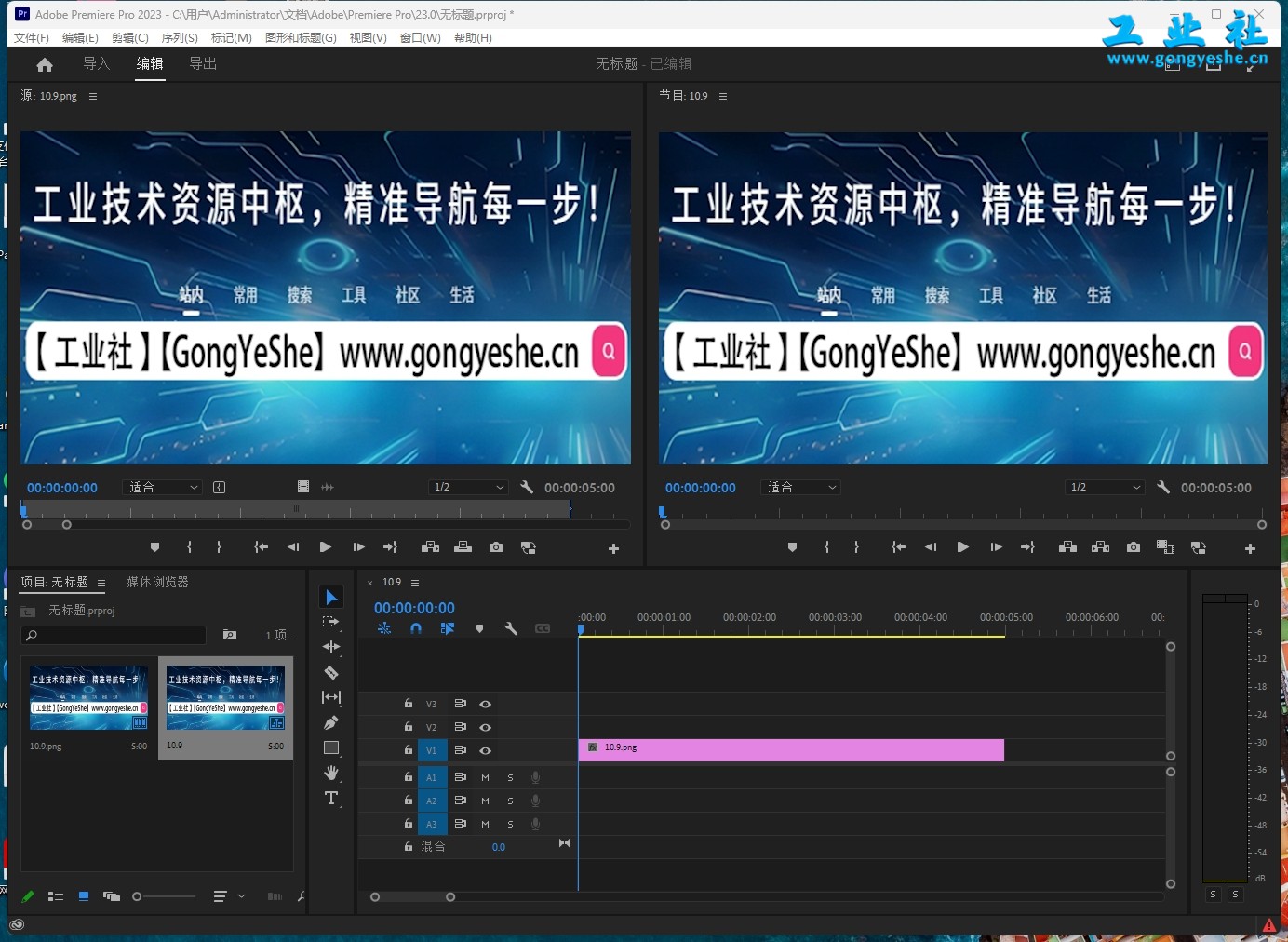Viewport: 1288px width, 942px height.
Task: Open the 文件(F) menu
Action: tap(31, 37)
